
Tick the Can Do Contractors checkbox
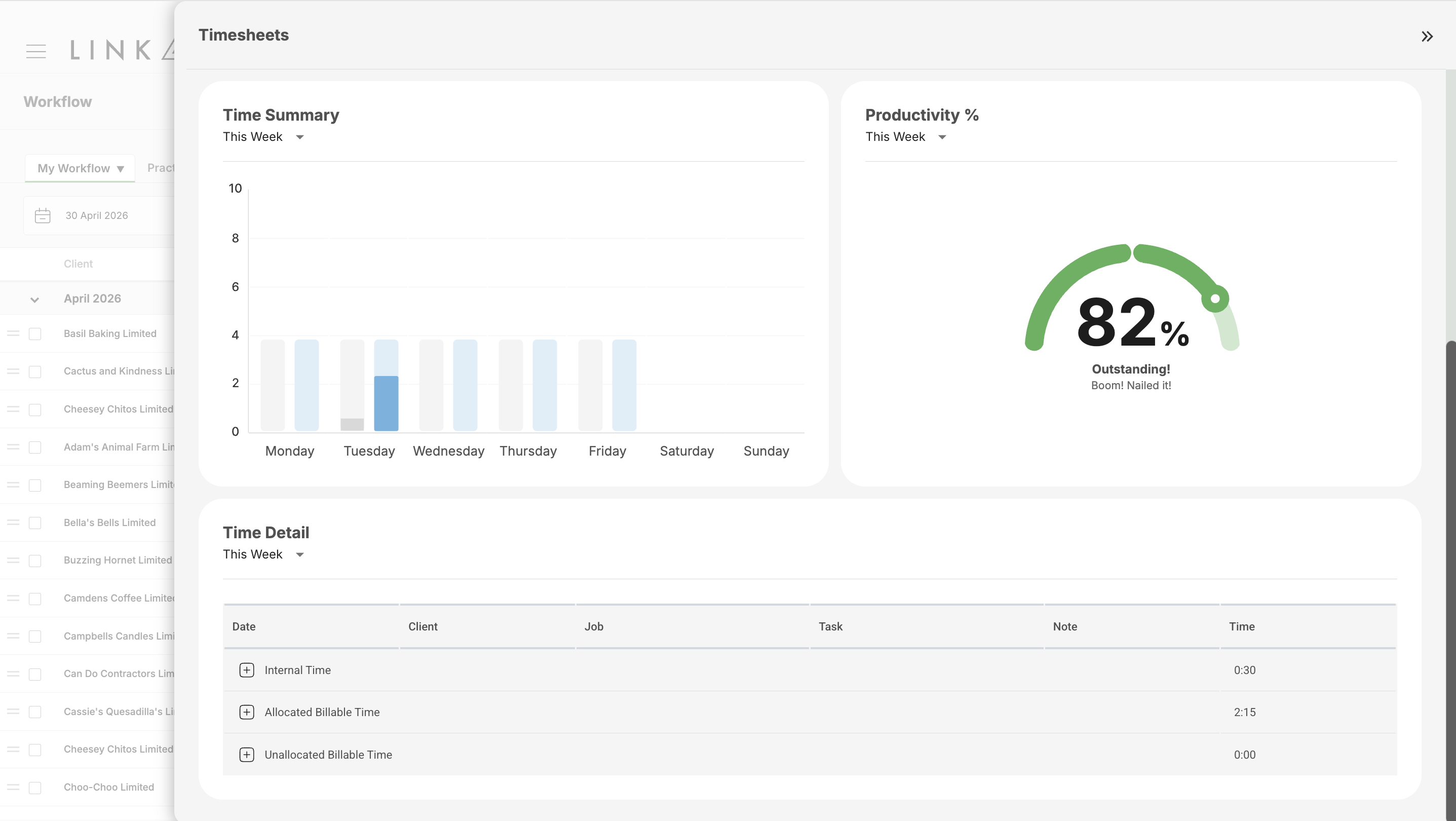click(x=35, y=674)
